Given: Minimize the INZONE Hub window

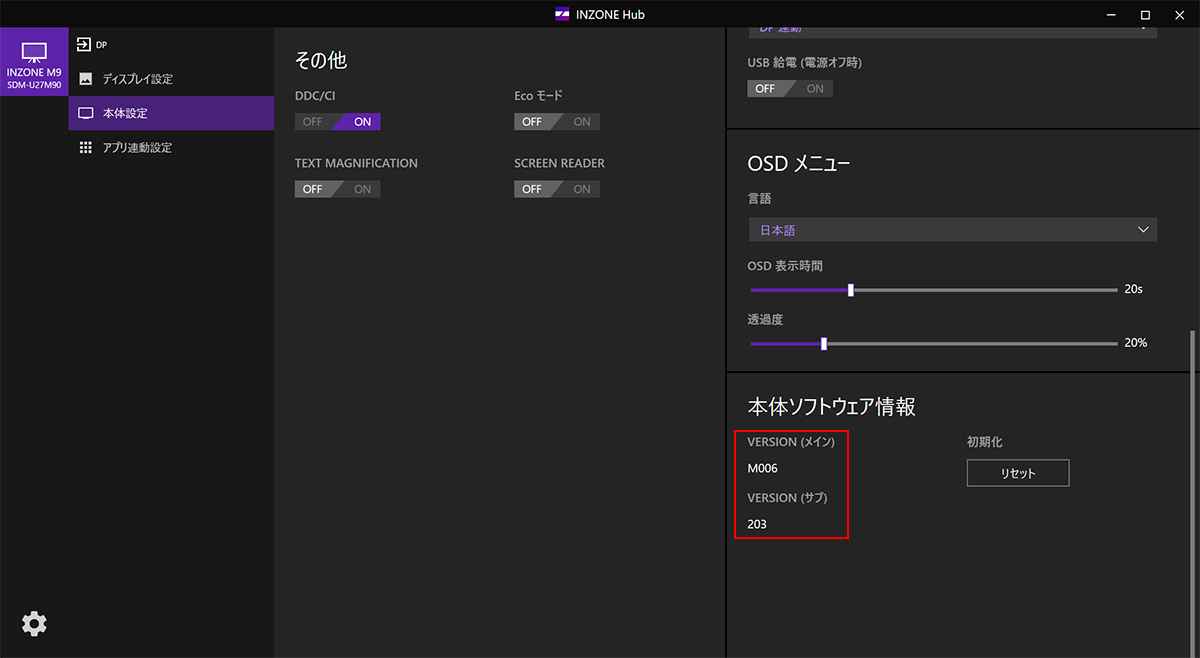Looking at the screenshot, I should tap(1110, 14).
